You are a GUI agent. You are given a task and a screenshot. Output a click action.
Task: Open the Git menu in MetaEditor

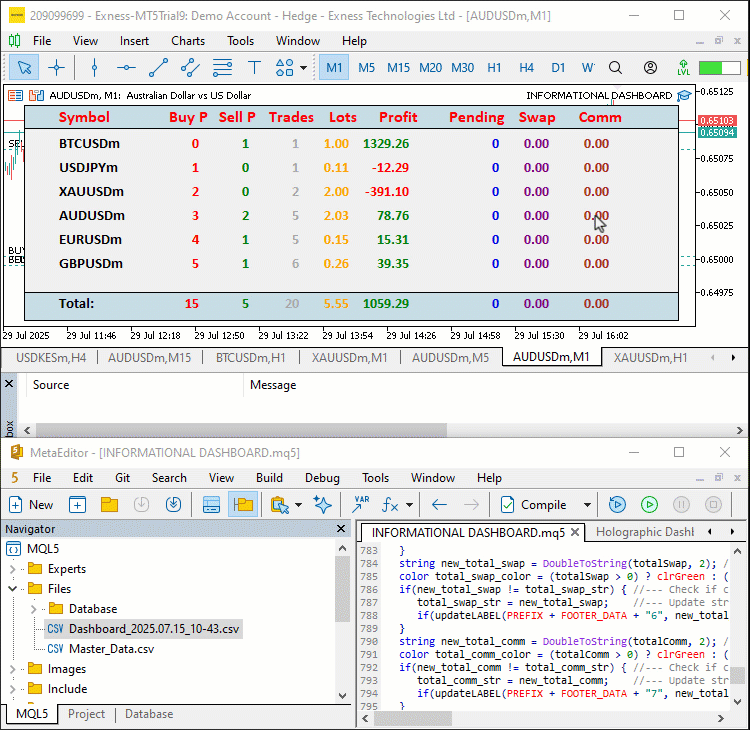(122, 477)
